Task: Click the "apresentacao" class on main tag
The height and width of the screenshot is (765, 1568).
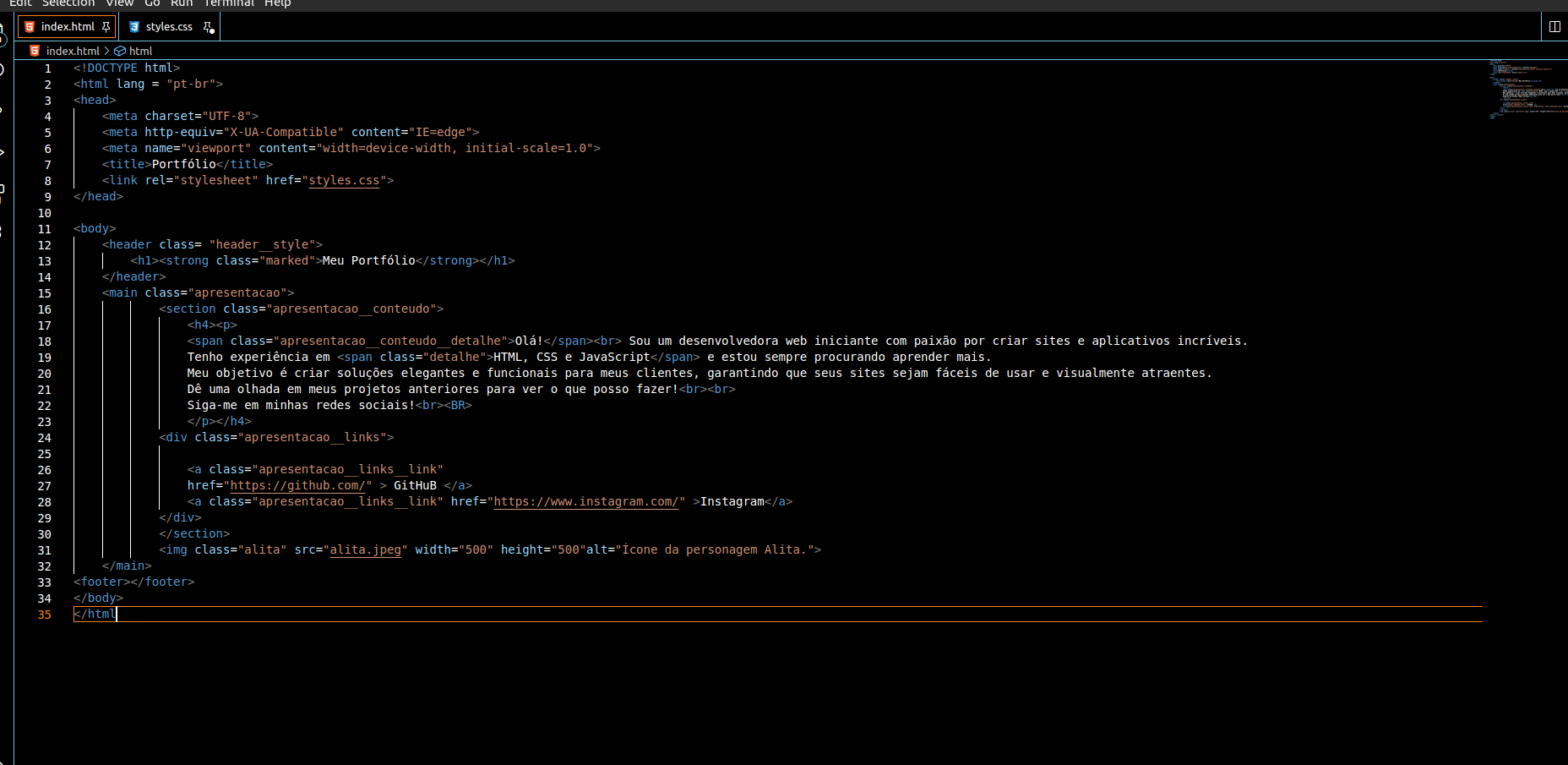Action: (237, 292)
